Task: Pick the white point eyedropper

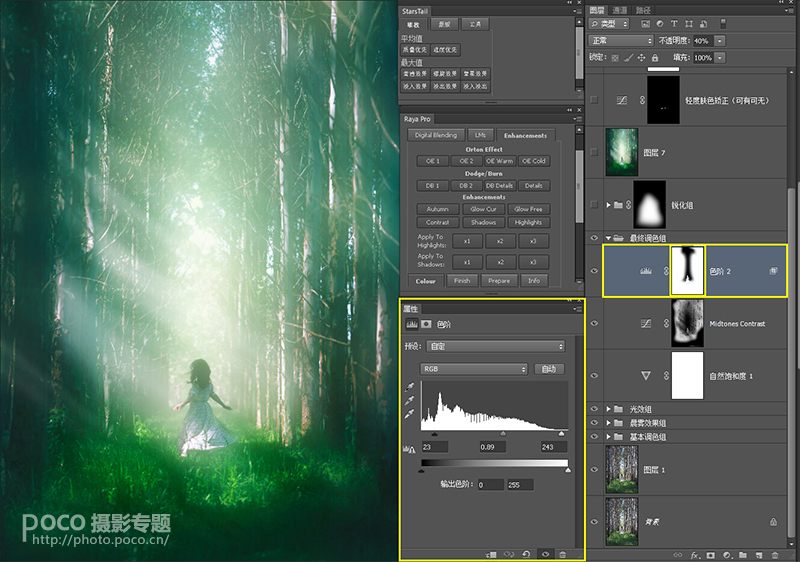Action: tap(410, 414)
